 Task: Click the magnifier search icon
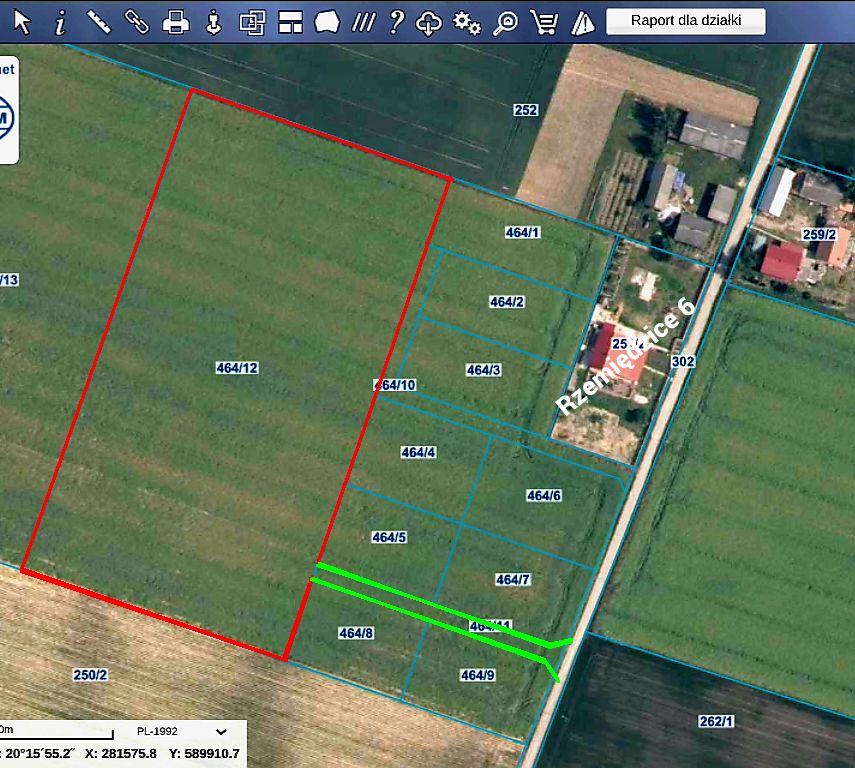[x=505, y=23]
